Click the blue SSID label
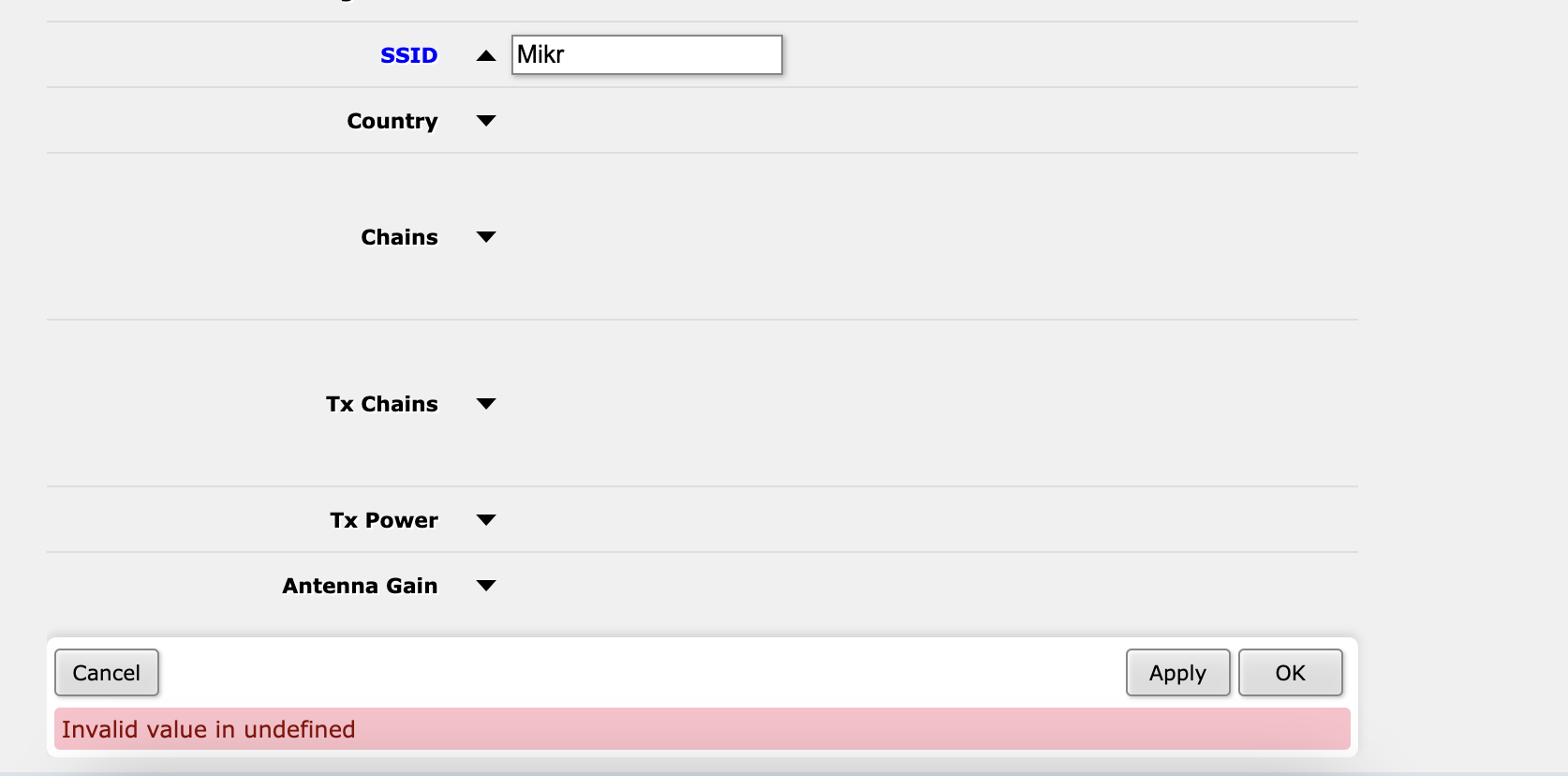The height and width of the screenshot is (776, 1568). coord(408,55)
